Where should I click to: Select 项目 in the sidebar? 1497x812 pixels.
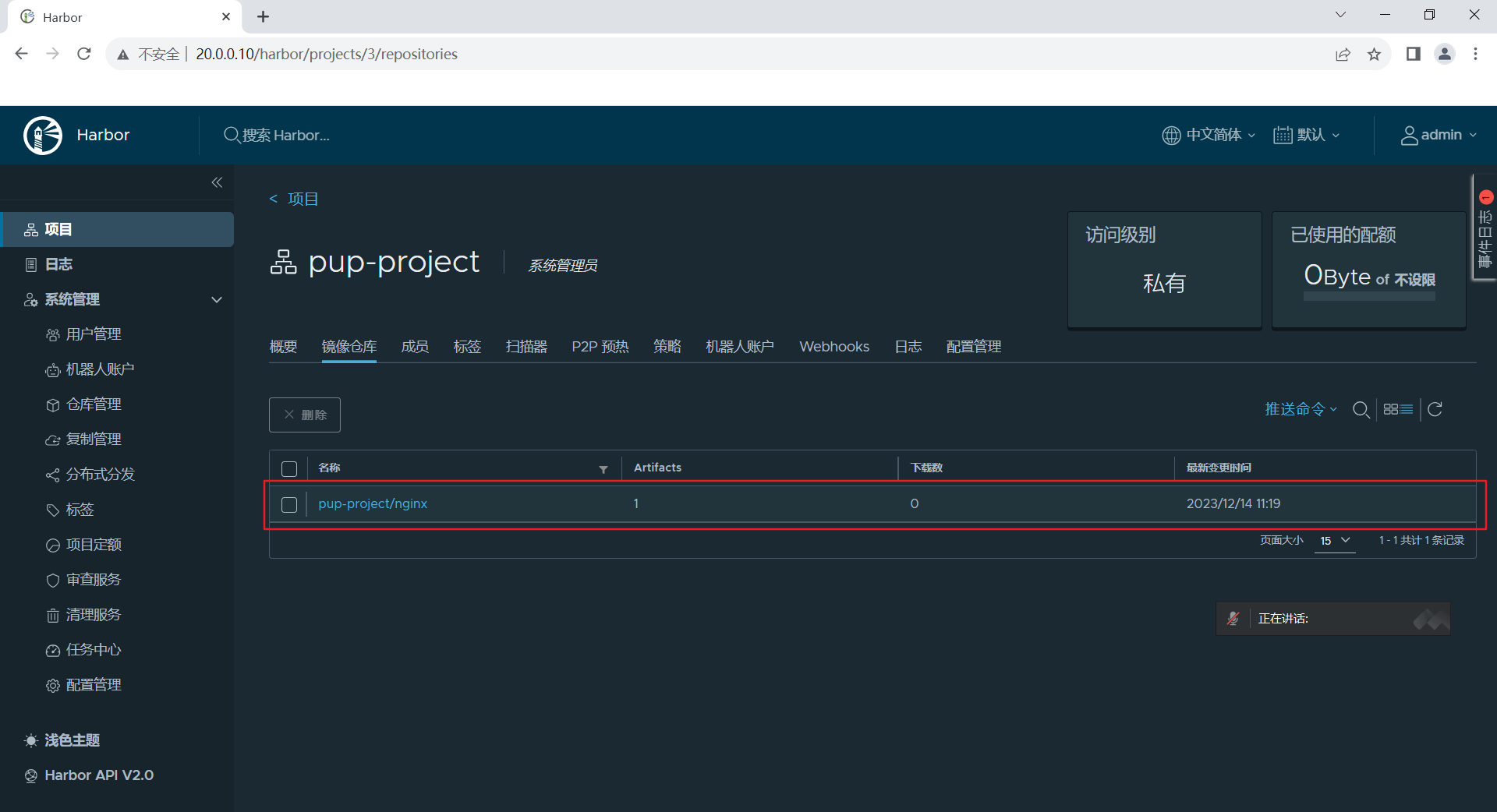(117, 229)
